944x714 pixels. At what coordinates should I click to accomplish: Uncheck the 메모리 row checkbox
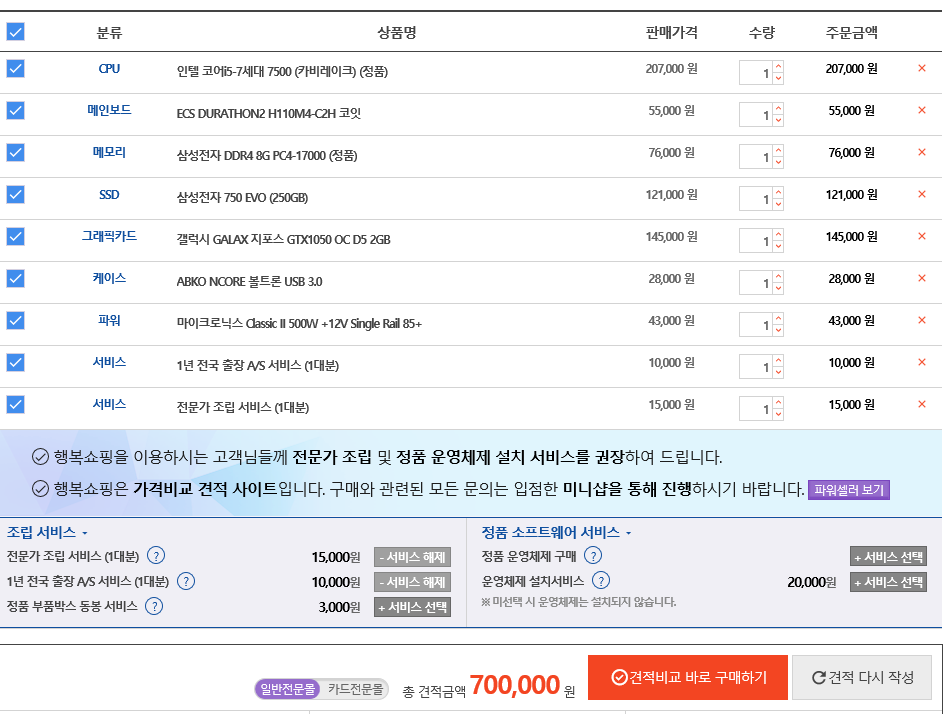click(x=16, y=153)
